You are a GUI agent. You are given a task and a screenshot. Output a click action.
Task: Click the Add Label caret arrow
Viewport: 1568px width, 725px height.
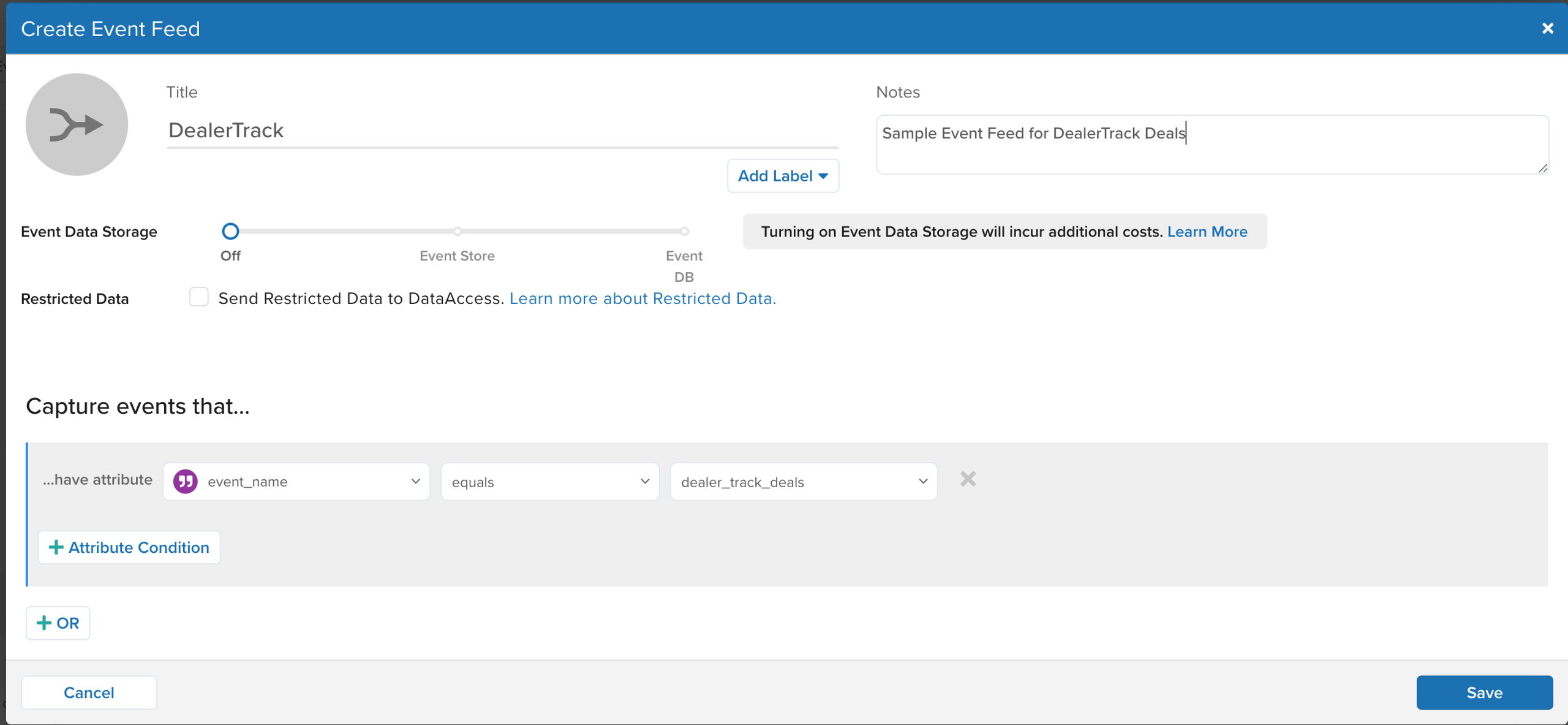(x=823, y=177)
